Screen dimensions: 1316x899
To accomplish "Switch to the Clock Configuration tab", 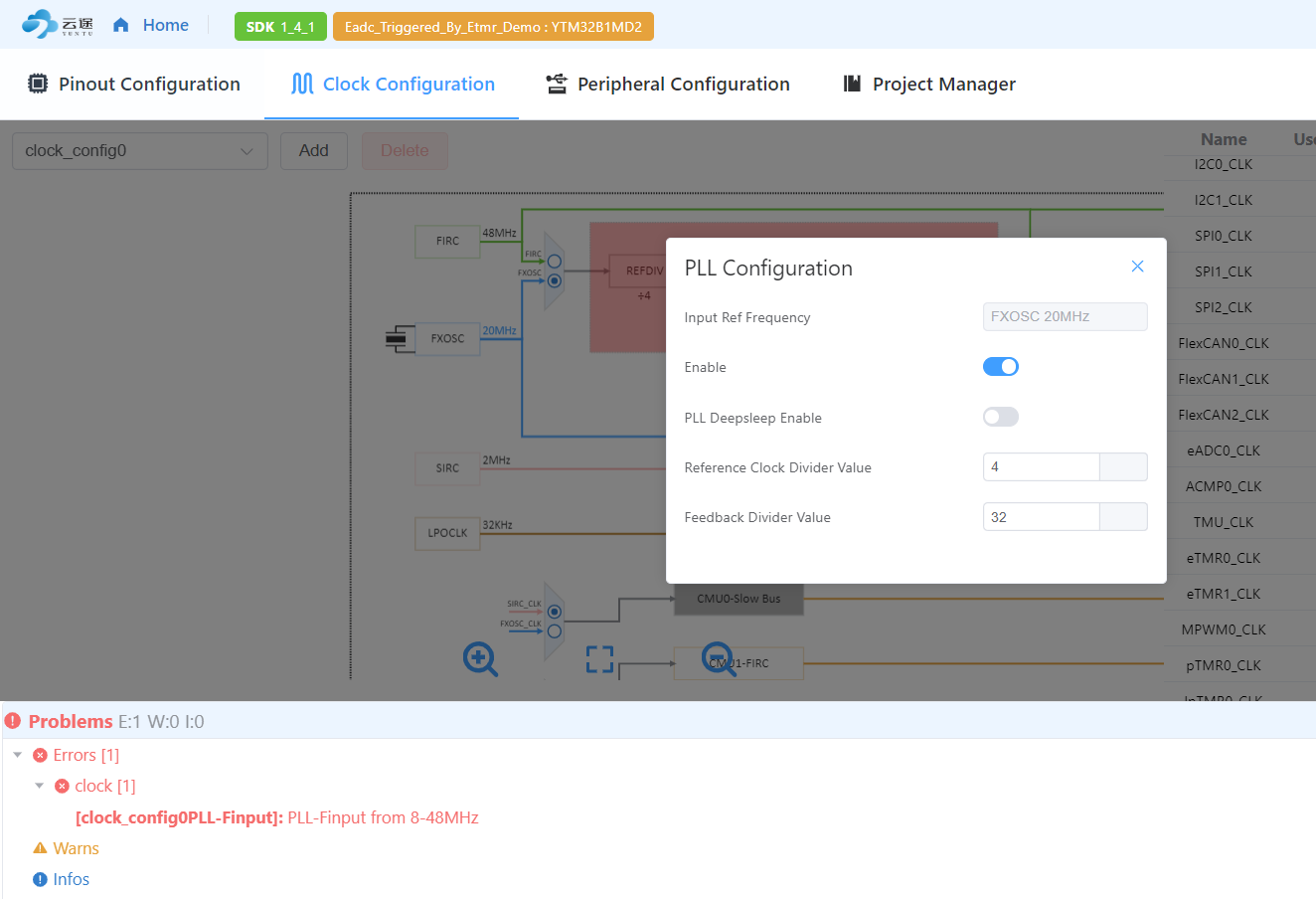I will (393, 85).
